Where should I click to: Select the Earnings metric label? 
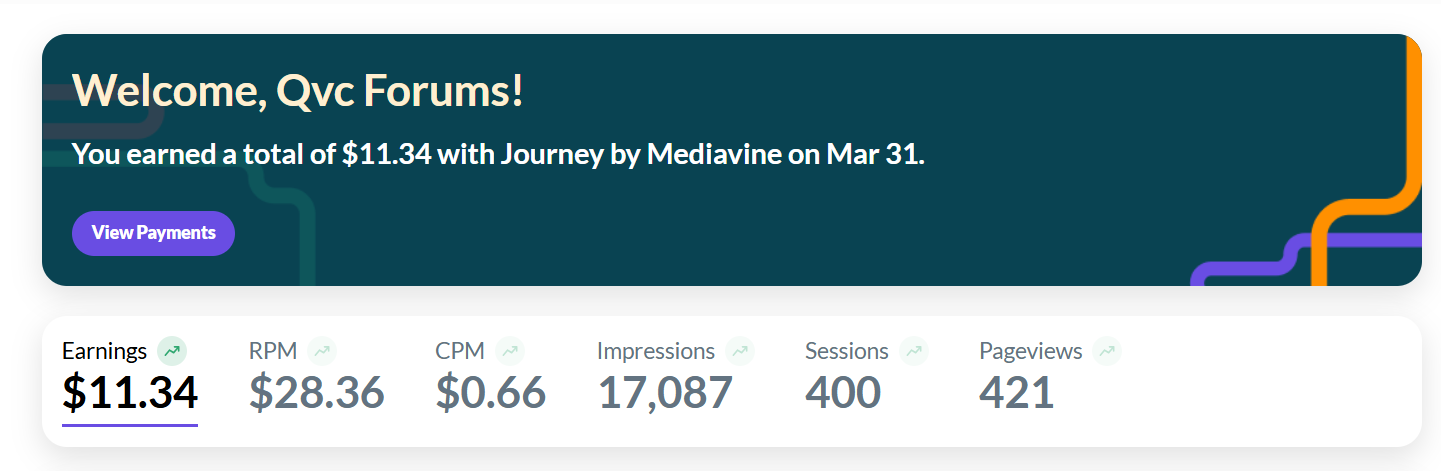tap(104, 351)
